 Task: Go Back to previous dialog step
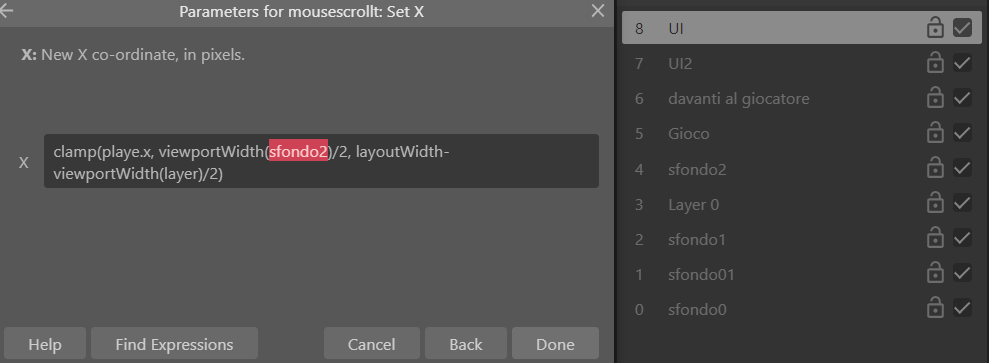pos(465,345)
